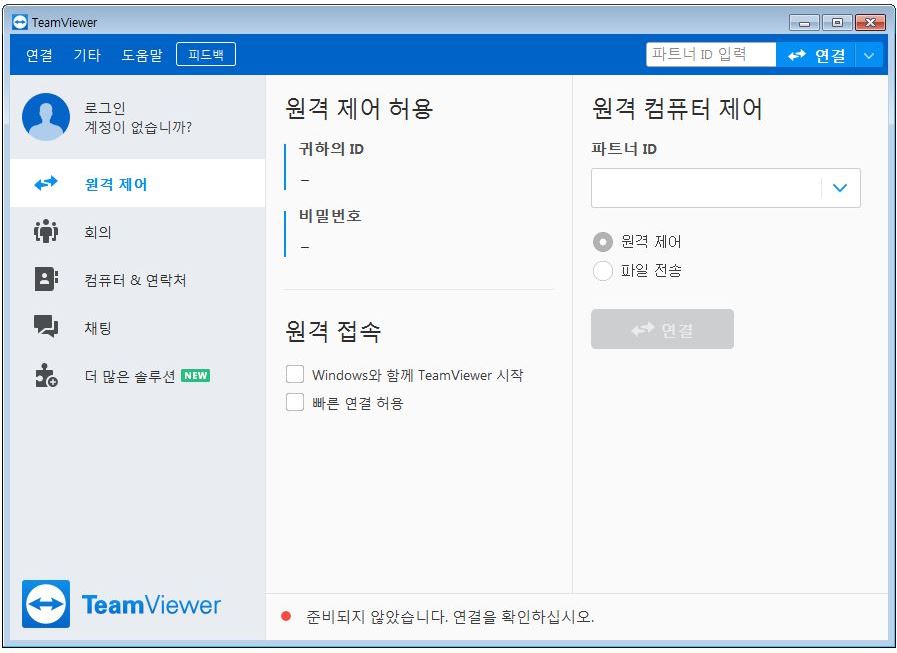The width and height of the screenshot is (897, 653).
Task: Click the 컴퓨터 & 연락처 contacts icon
Action: click(x=46, y=279)
